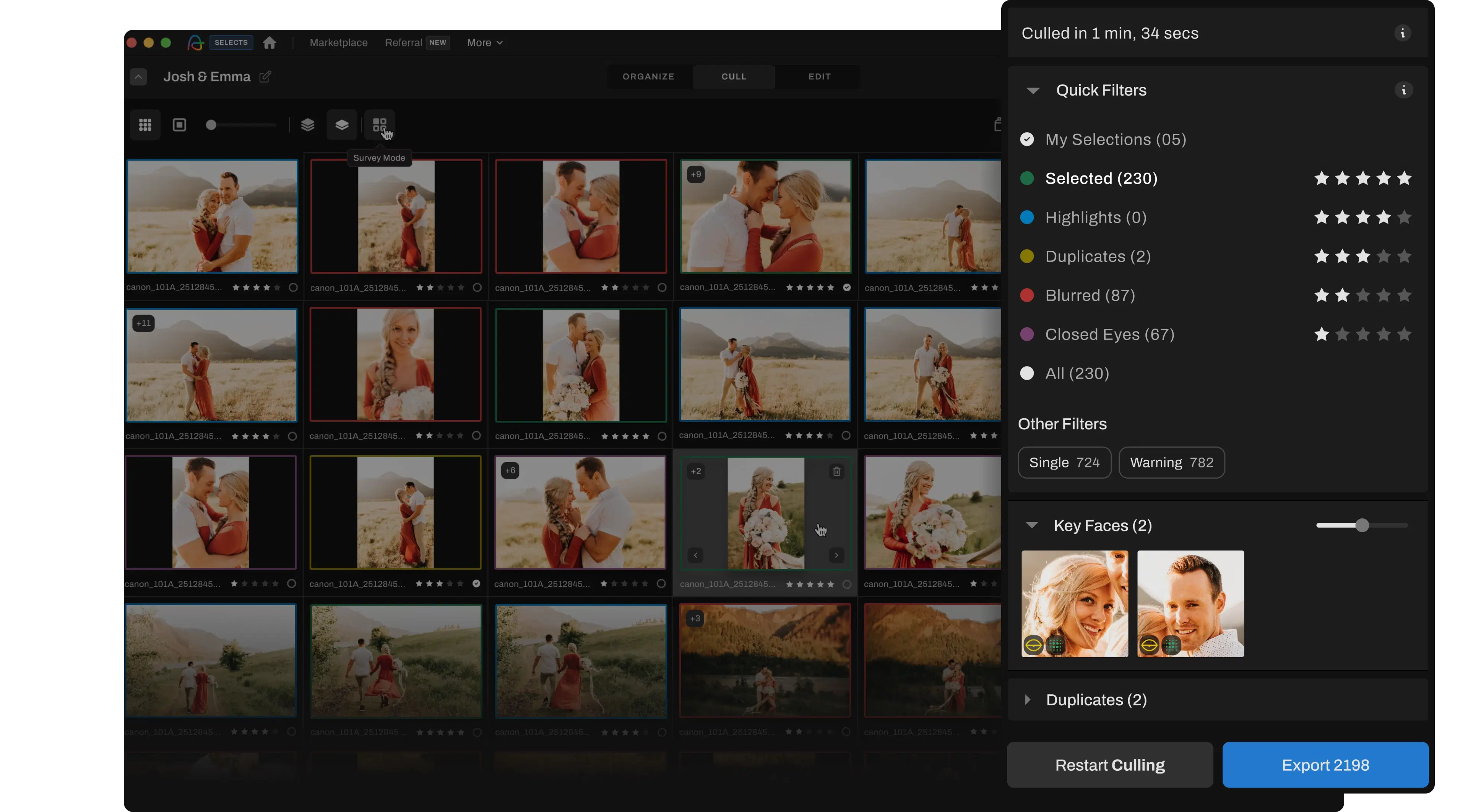Switch to grid view icon
Image resolution: width=1468 pixels, height=812 pixels.
click(145, 125)
